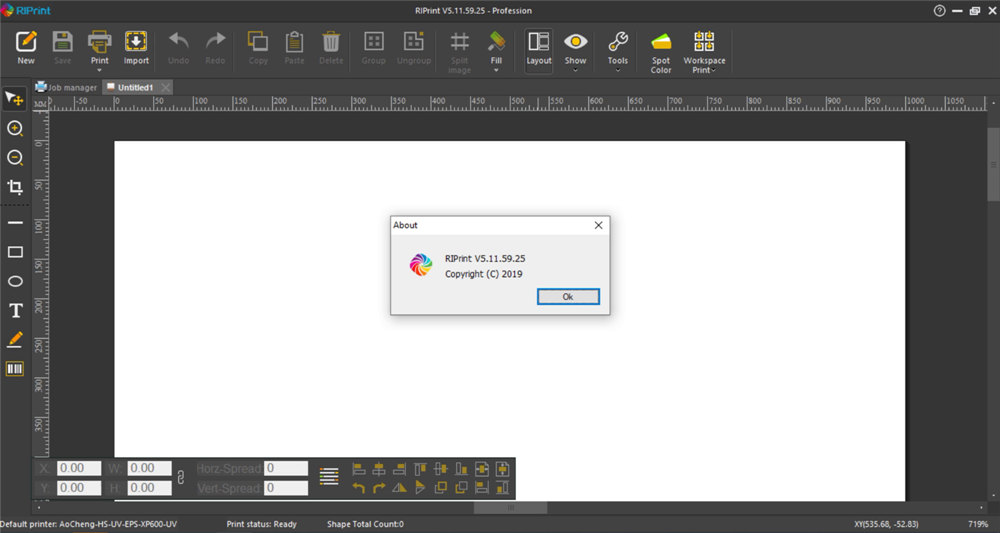Close the Untitled1 tab
Screen dimensions: 1000x533
click(165, 87)
